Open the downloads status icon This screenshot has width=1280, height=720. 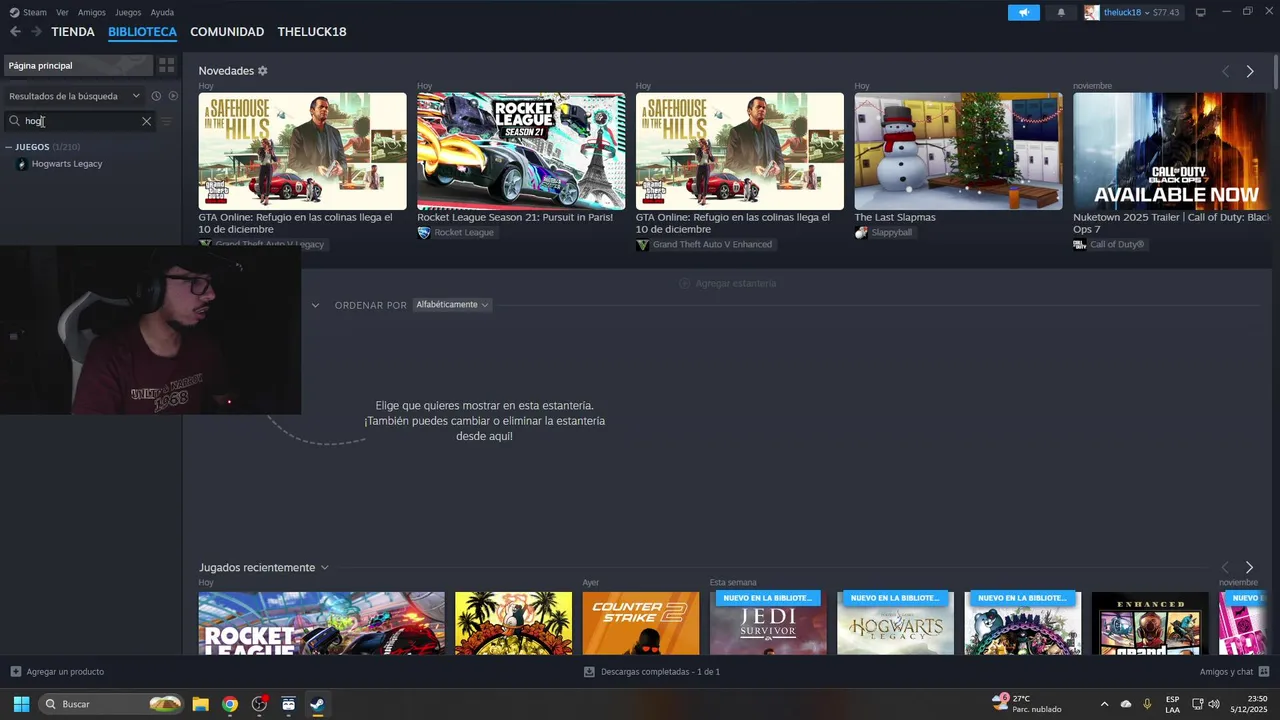pos(589,672)
